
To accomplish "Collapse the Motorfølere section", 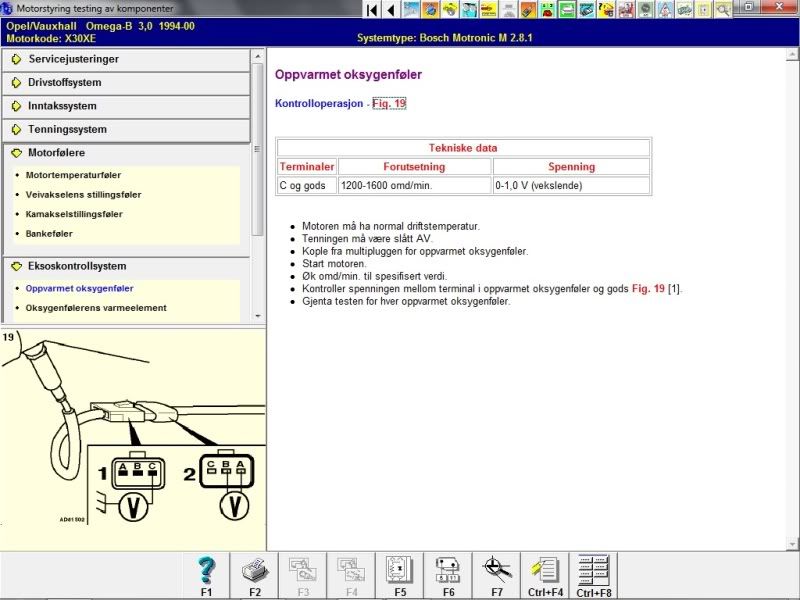I will coord(125,153).
